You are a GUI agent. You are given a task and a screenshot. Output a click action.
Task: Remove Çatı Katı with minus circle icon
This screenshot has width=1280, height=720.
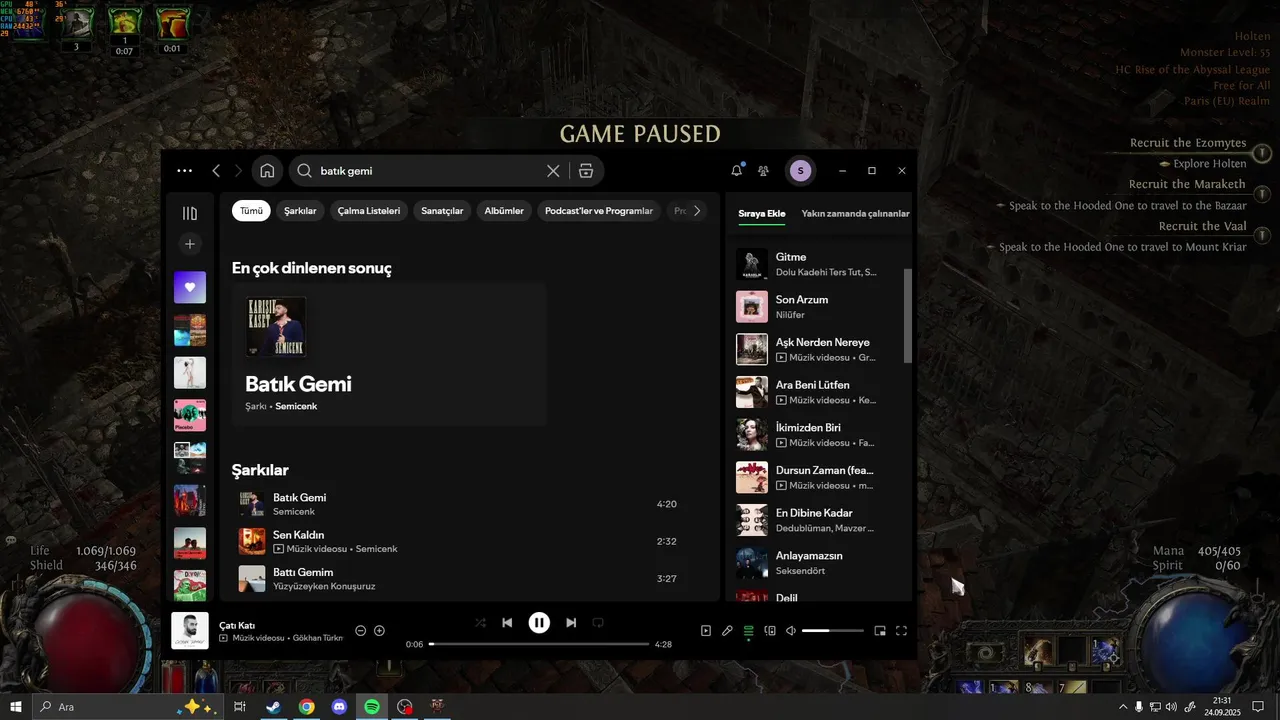point(361,631)
